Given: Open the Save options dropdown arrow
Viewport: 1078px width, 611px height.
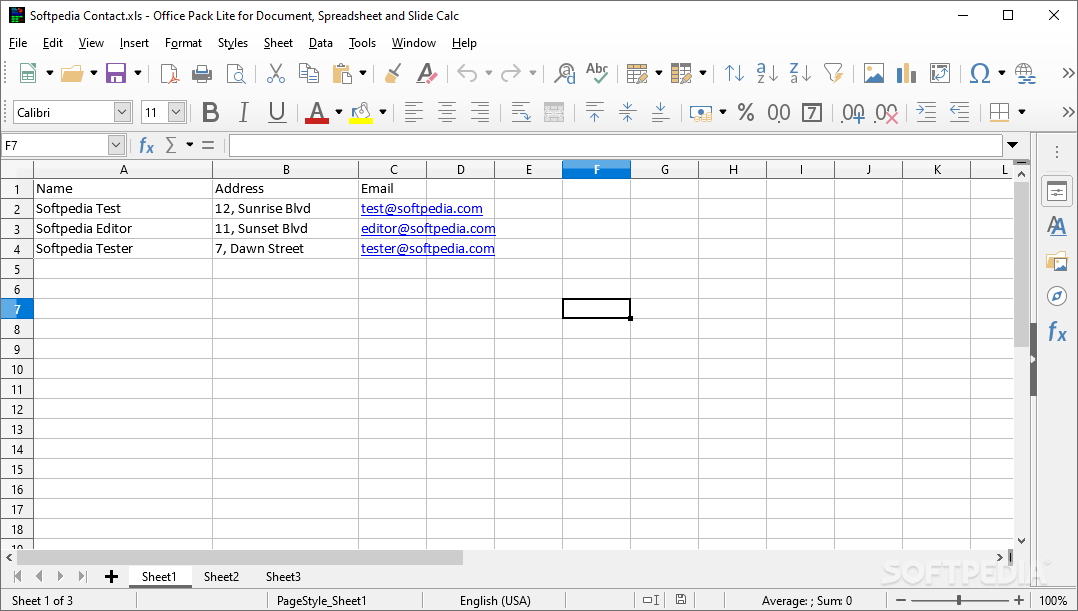Looking at the screenshot, I should [138, 73].
